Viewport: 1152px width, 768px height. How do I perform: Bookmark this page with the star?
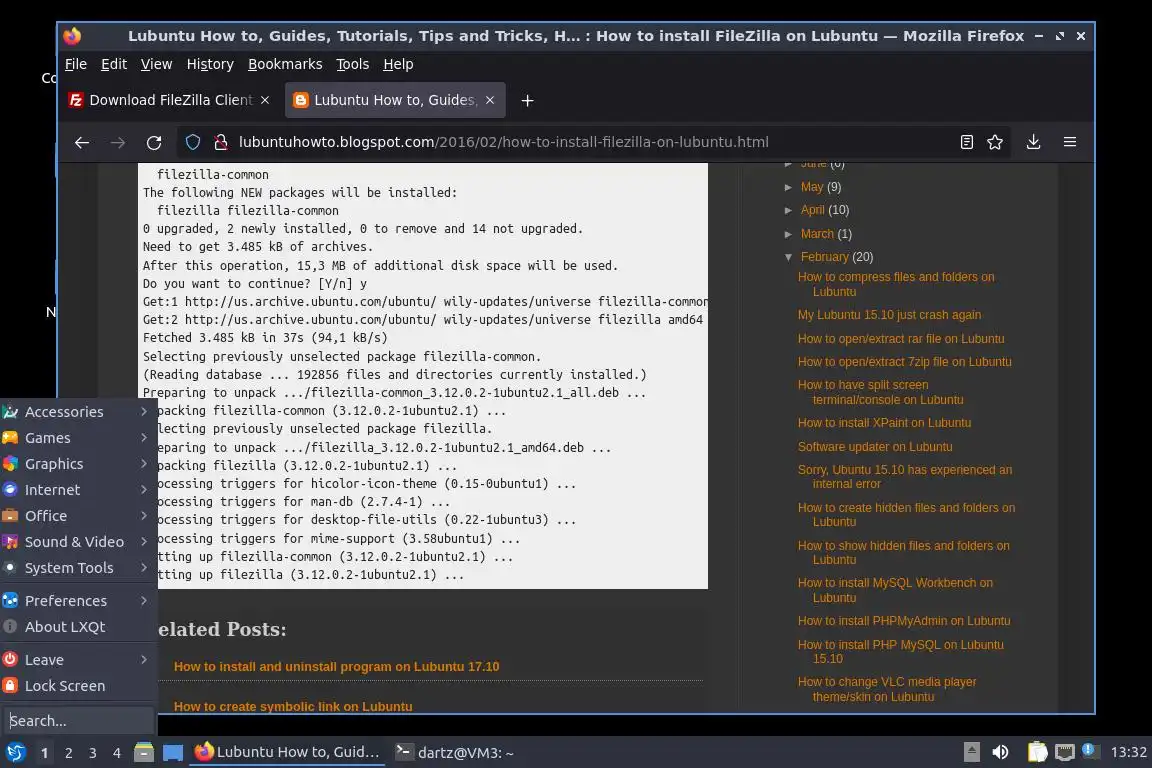[995, 143]
